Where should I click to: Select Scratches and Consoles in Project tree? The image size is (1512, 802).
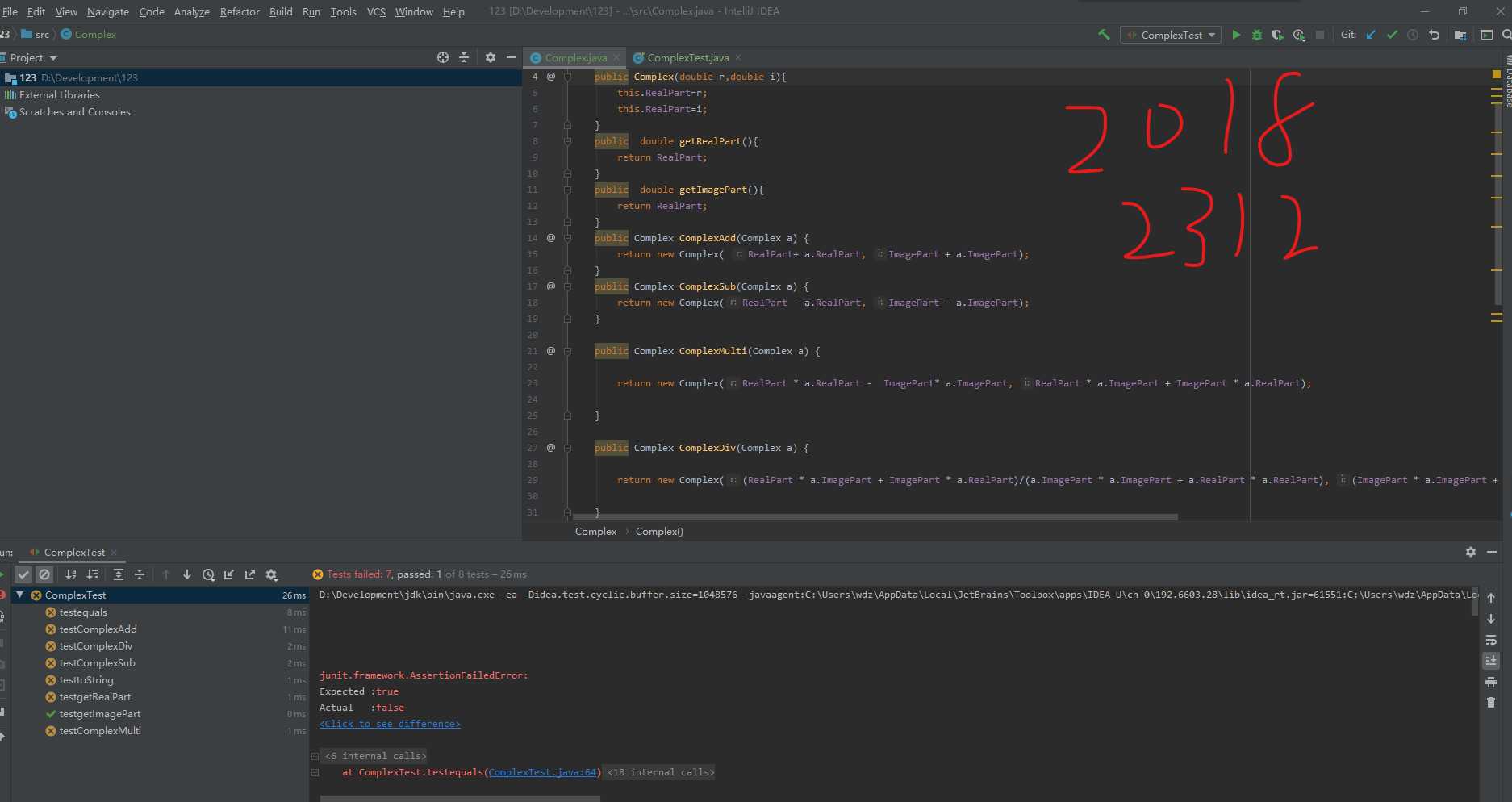pyautogui.click(x=74, y=111)
